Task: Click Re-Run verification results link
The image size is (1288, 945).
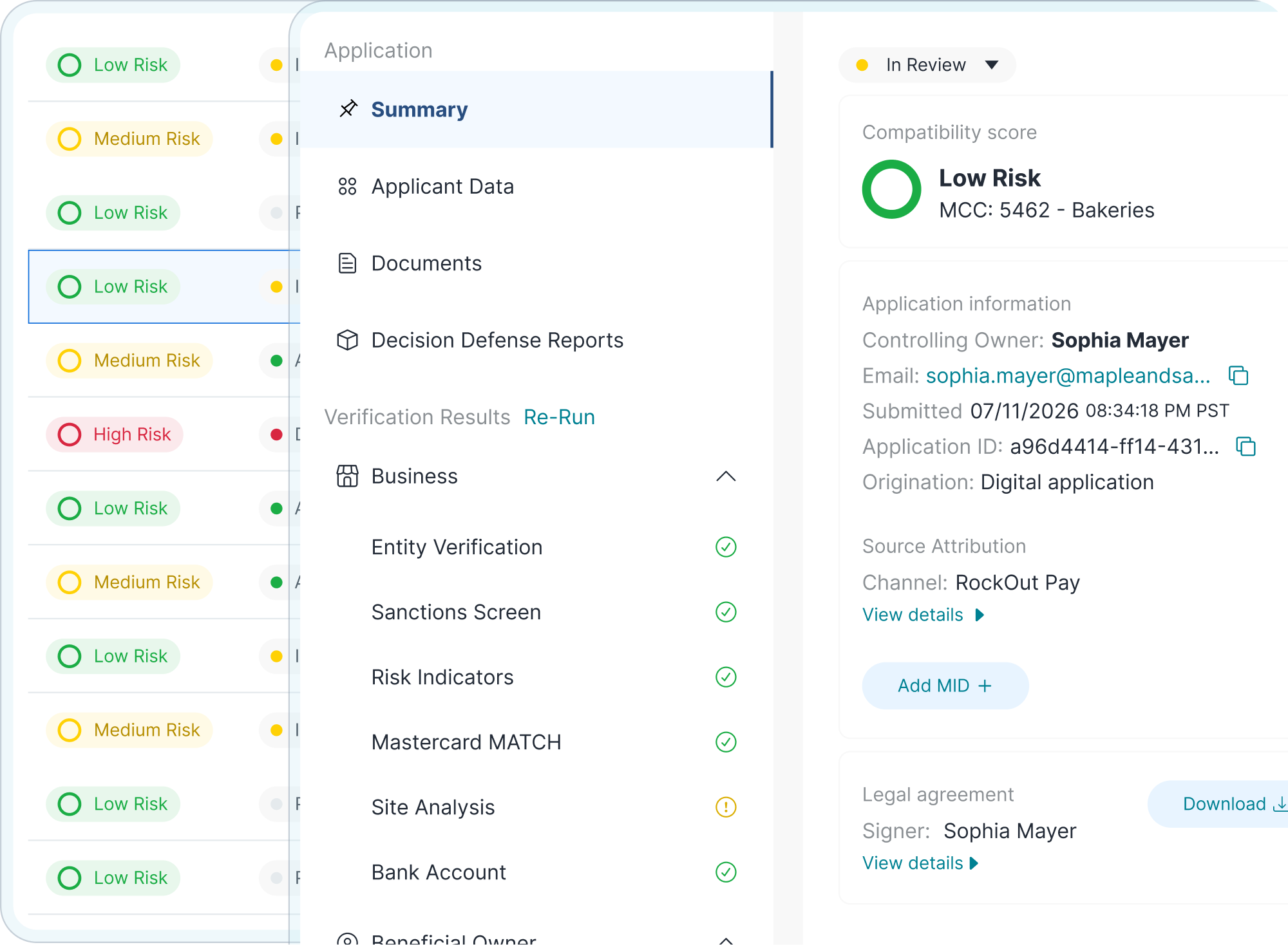Action: pos(559,417)
